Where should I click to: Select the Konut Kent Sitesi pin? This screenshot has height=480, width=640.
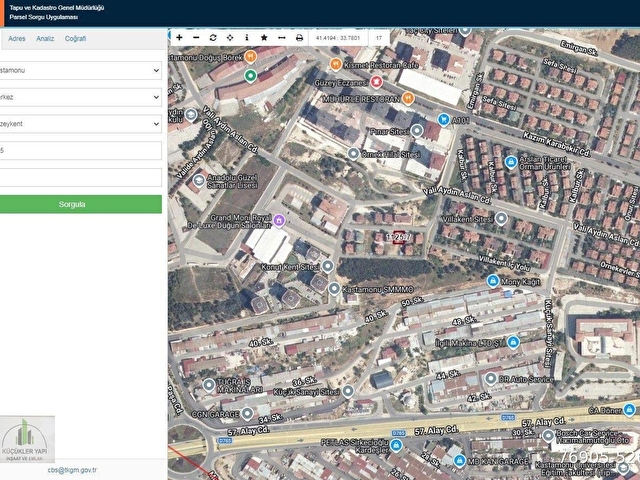click(x=327, y=266)
